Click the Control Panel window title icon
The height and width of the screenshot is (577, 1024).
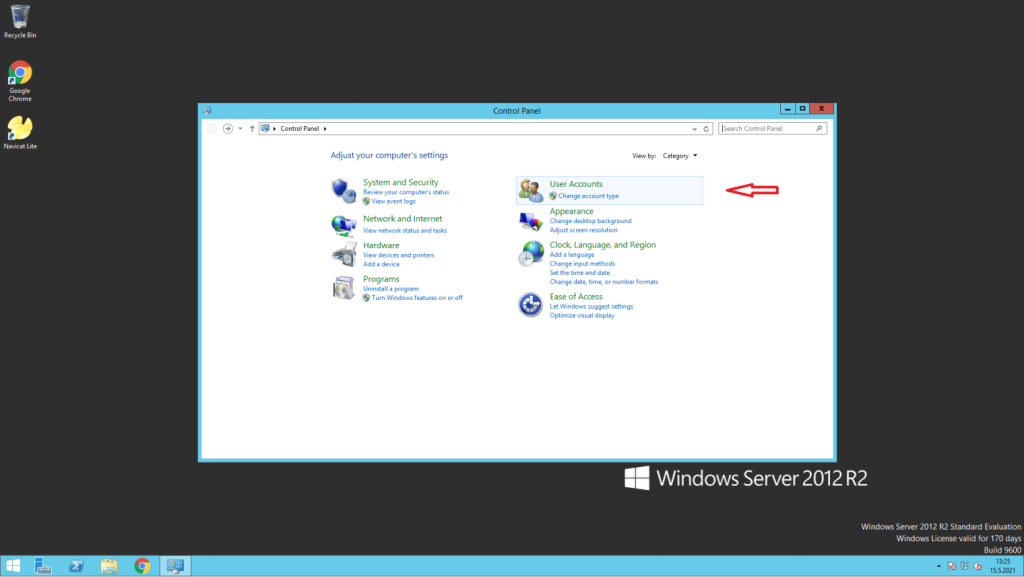[x=207, y=111]
